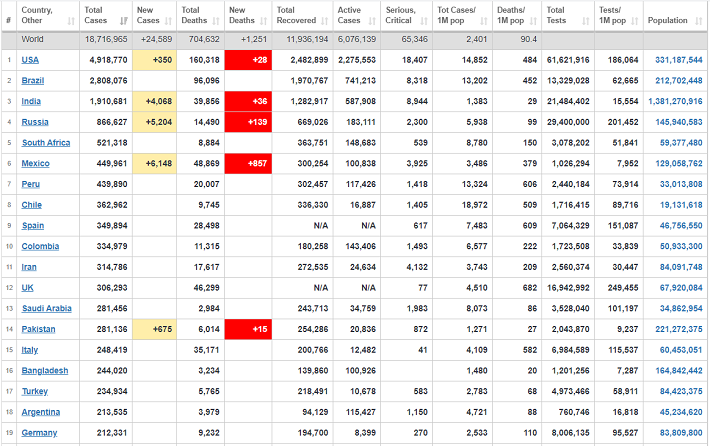Sort by Tot Cases/1M pop arrows
The height and width of the screenshot is (446, 710).
coord(484,21)
